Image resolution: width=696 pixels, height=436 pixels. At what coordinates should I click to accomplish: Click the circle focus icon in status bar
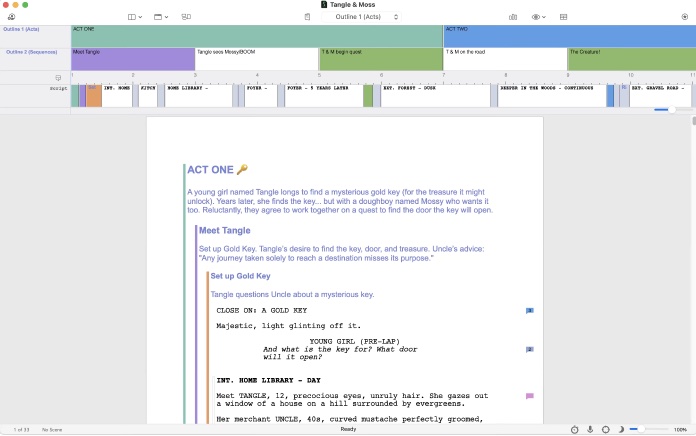606,429
